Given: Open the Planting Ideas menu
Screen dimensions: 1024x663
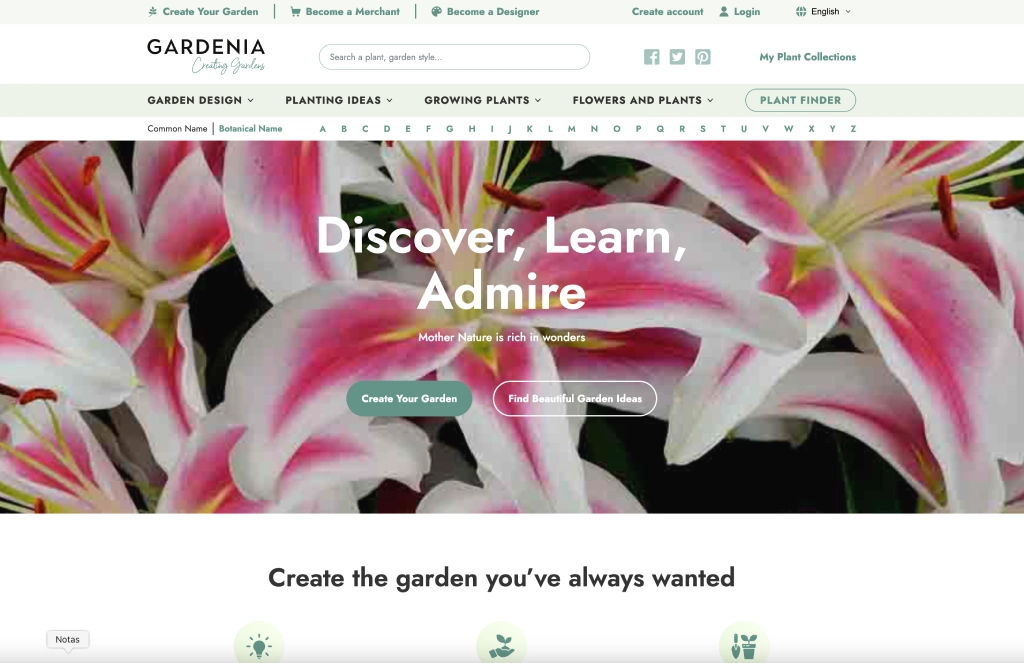Looking at the screenshot, I should click(x=339, y=100).
